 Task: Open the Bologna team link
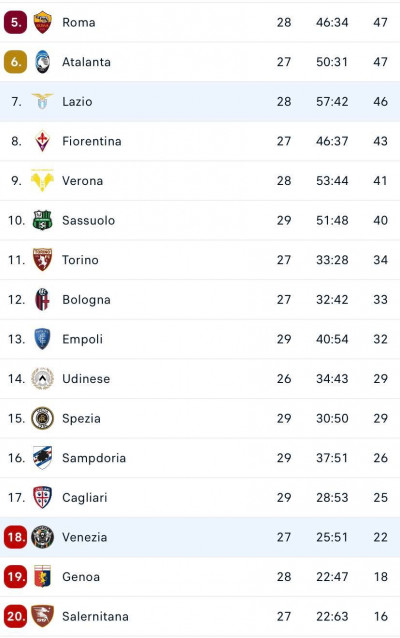86,299
